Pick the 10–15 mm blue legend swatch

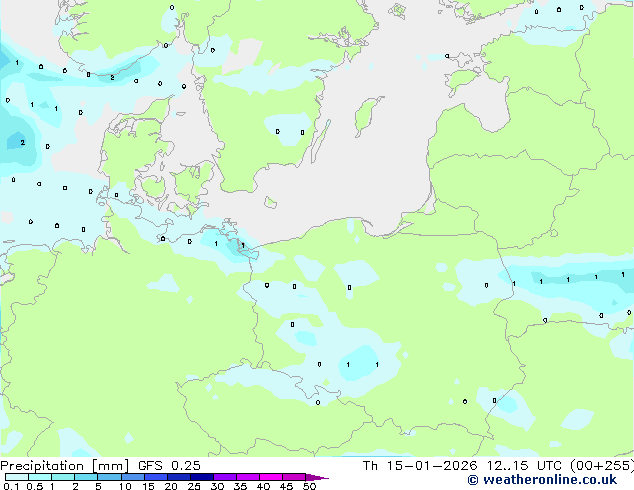[x=132, y=477]
